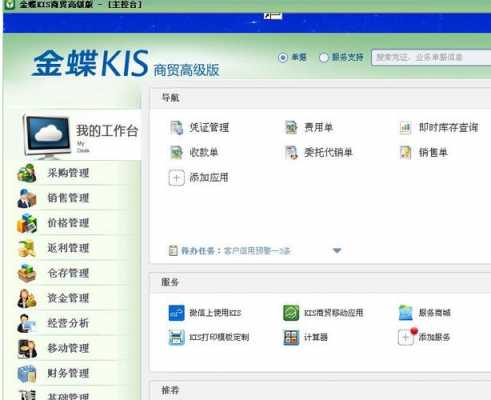Open 即时库存查询 inventory query icon
Screen dimensions: 491x400
coord(405,128)
